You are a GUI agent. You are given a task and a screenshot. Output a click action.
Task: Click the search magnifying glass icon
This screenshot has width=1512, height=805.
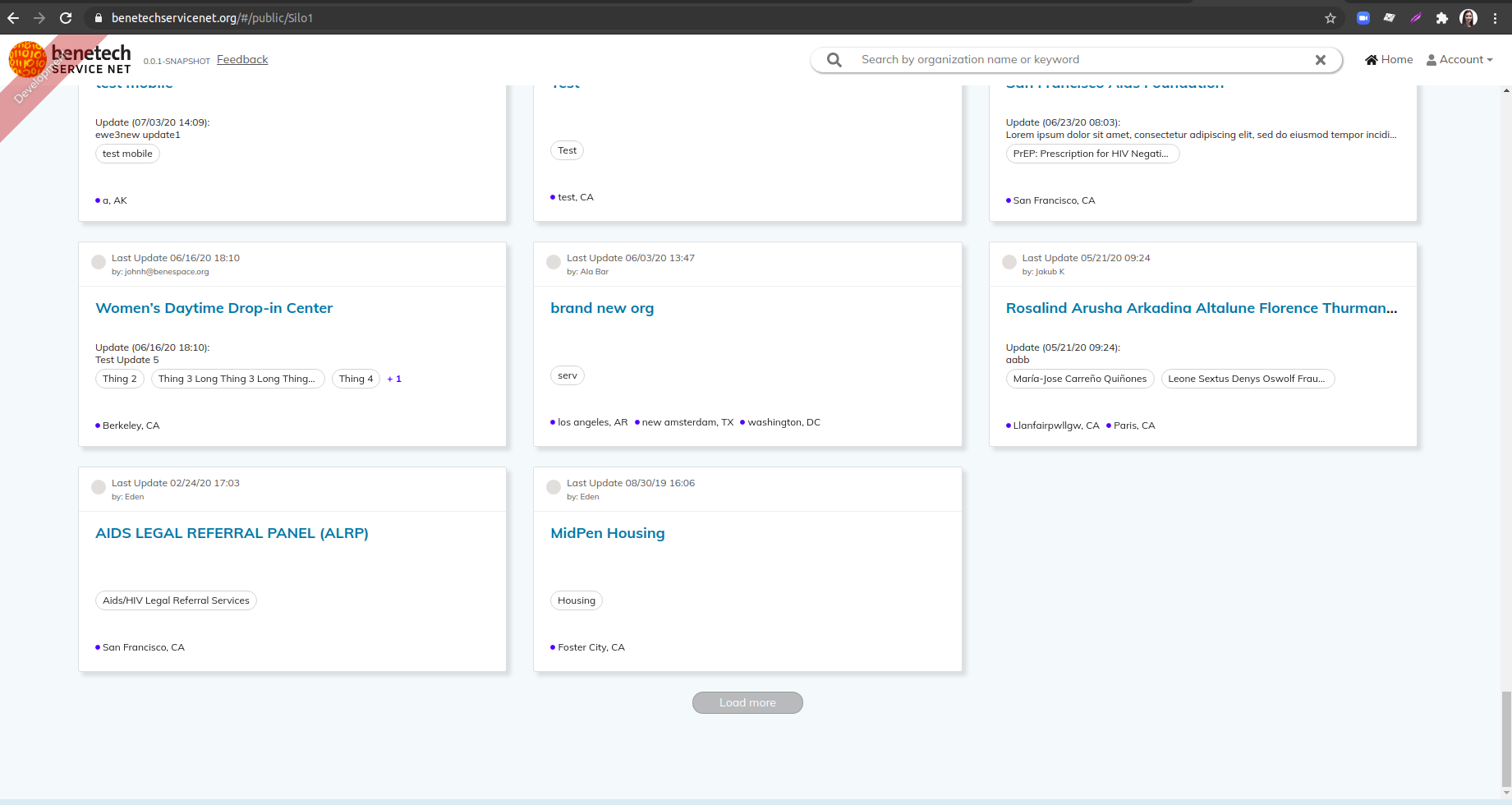pyautogui.click(x=834, y=59)
